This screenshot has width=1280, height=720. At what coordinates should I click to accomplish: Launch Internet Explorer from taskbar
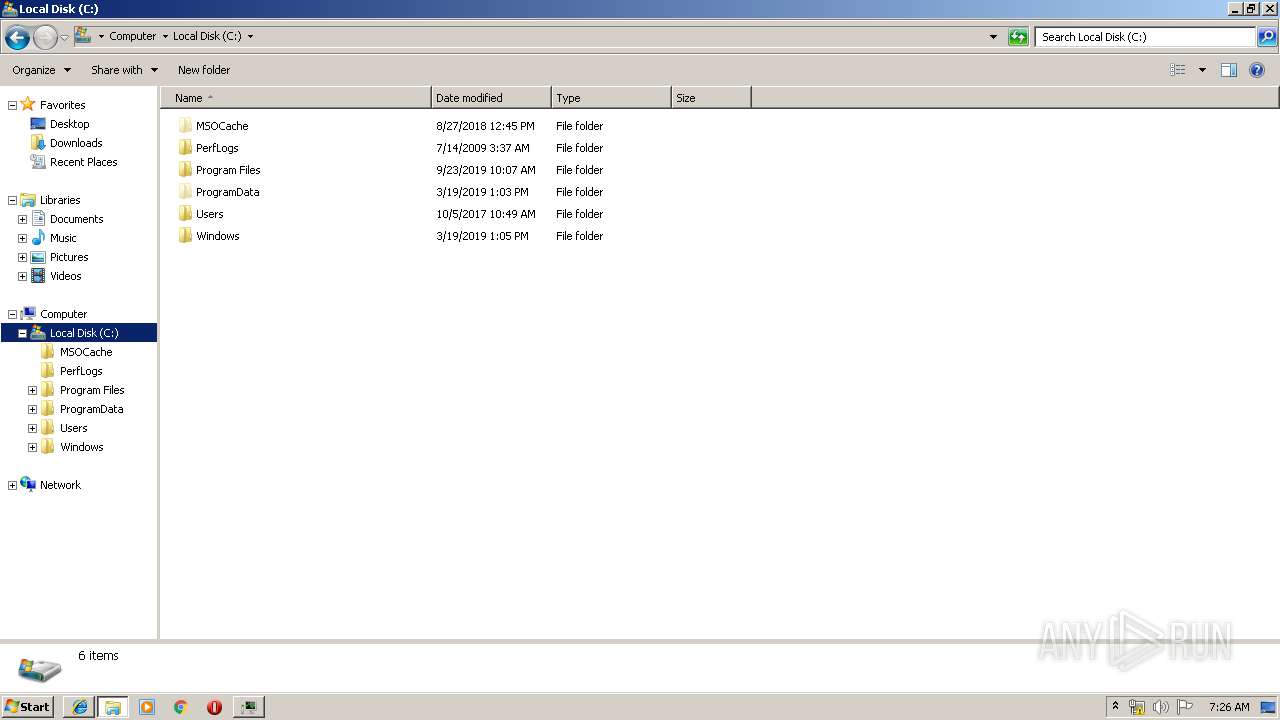coord(79,707)
